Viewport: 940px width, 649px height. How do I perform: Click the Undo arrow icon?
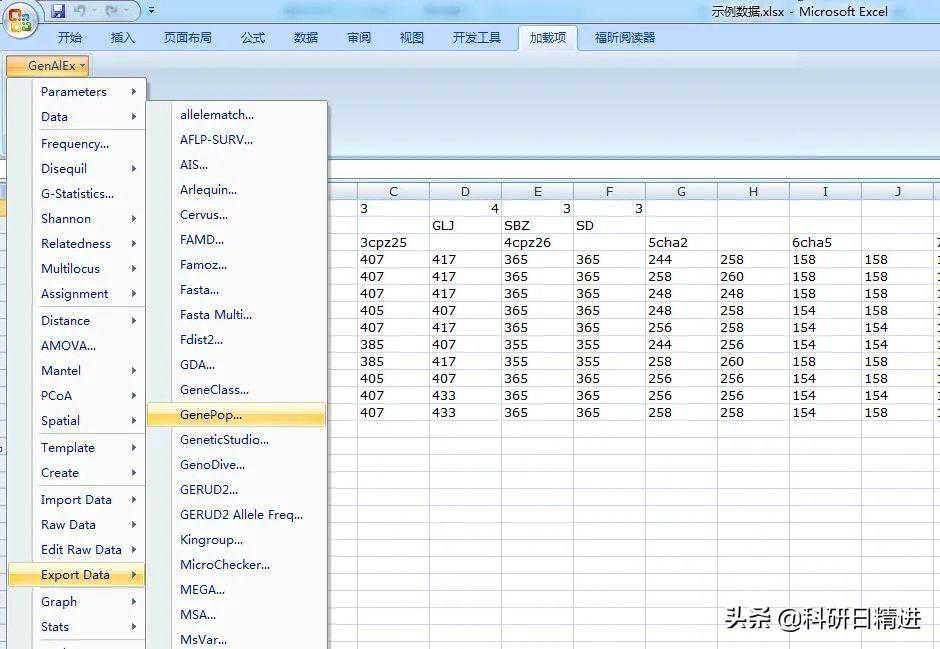(x=82, y=11)
